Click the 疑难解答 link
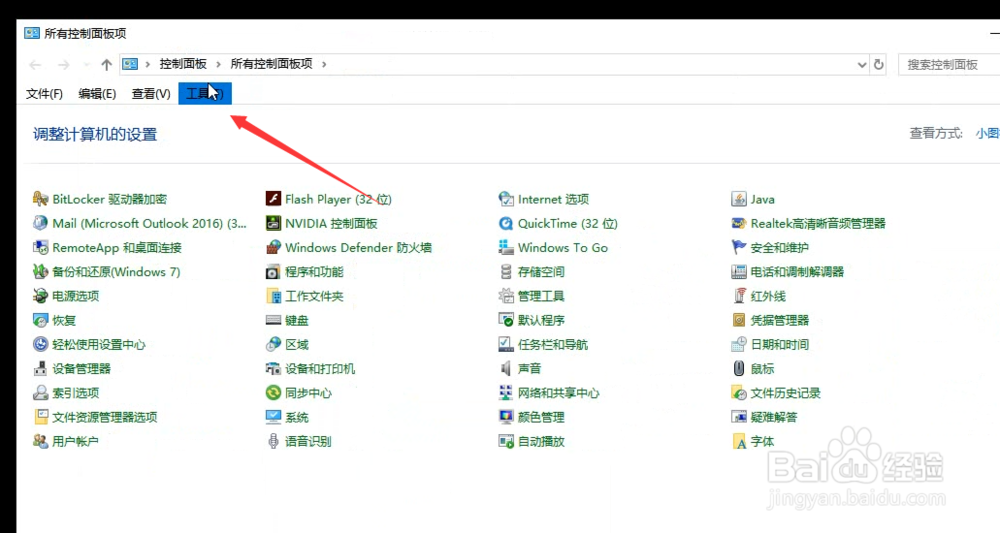1000x533 pixels. pyautogui.click(x=774, y=417)
